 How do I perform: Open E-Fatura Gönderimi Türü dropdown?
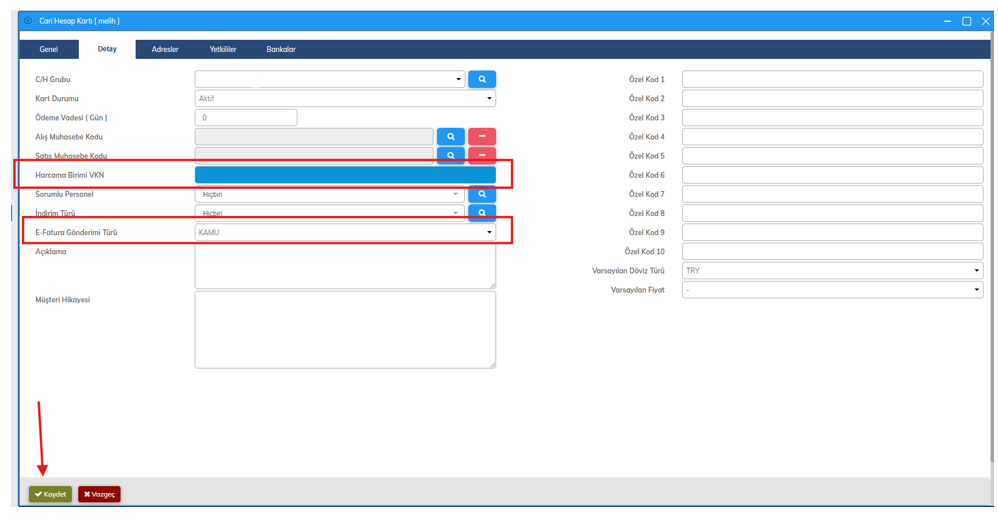click(345, 233)
